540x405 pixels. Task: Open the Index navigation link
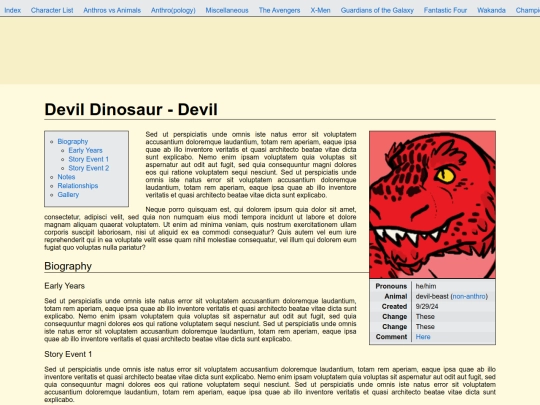point(12,10)
